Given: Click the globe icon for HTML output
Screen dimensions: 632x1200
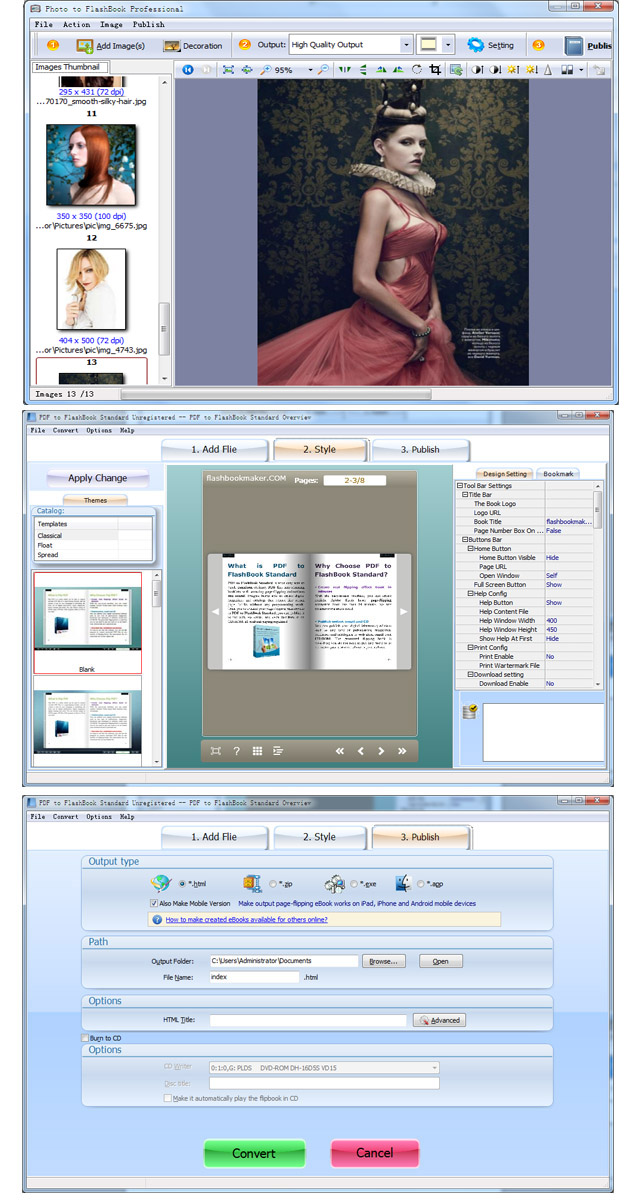Looking at the screenshot, I should click(x=161, y=883).
